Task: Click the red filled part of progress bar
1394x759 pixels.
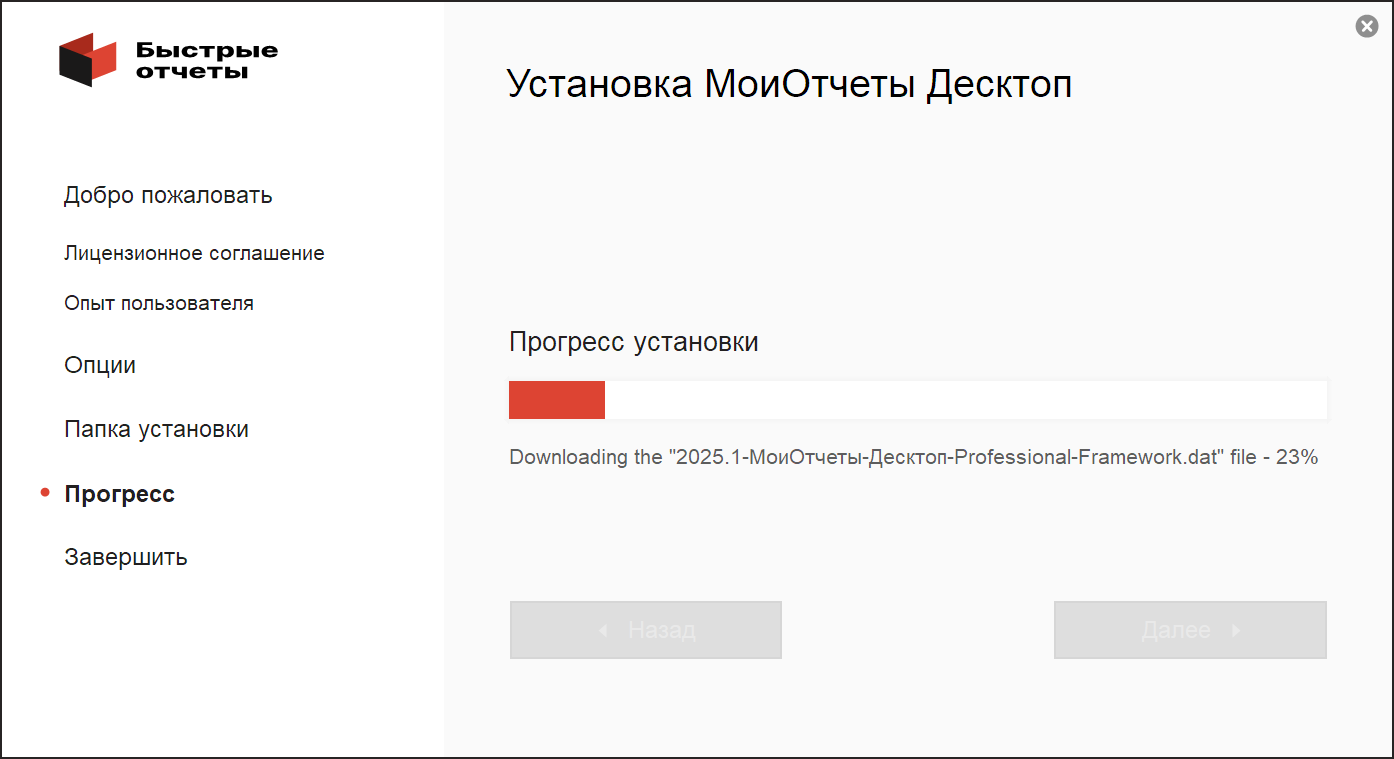Action: [x=556, y=400]
